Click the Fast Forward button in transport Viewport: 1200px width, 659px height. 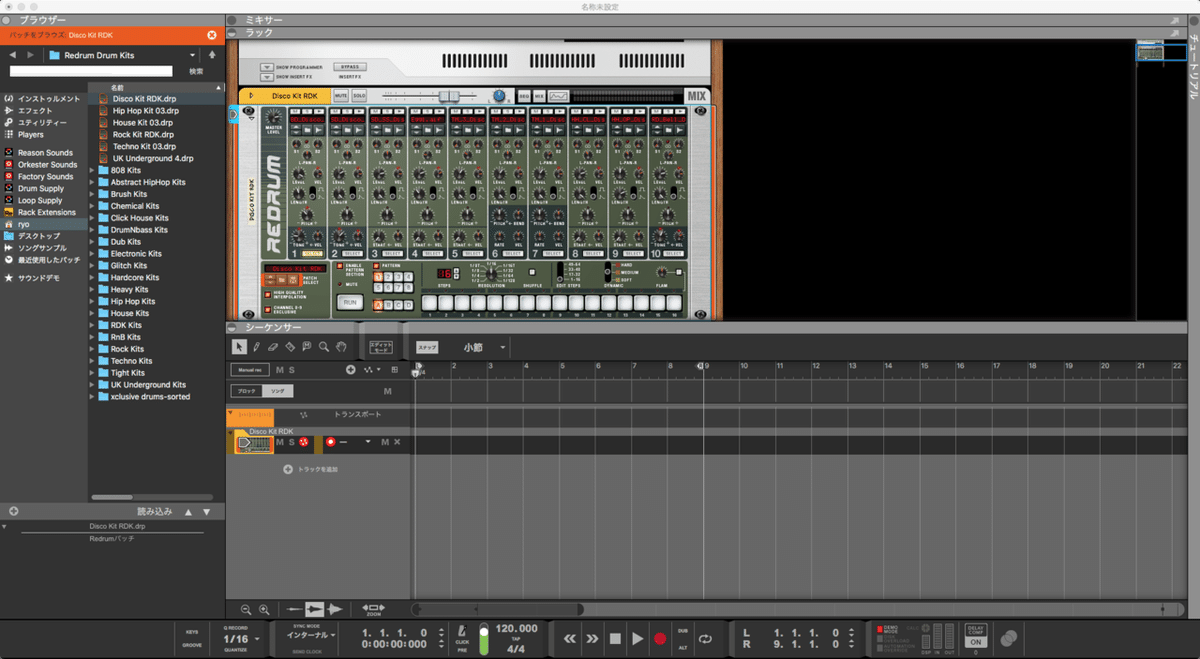point(592,638)
